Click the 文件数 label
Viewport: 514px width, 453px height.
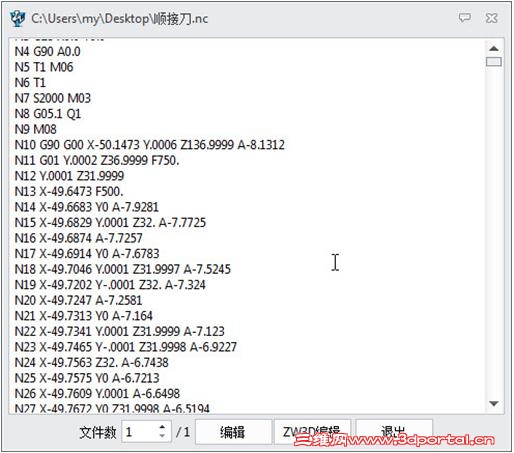(x=98, y=432)
